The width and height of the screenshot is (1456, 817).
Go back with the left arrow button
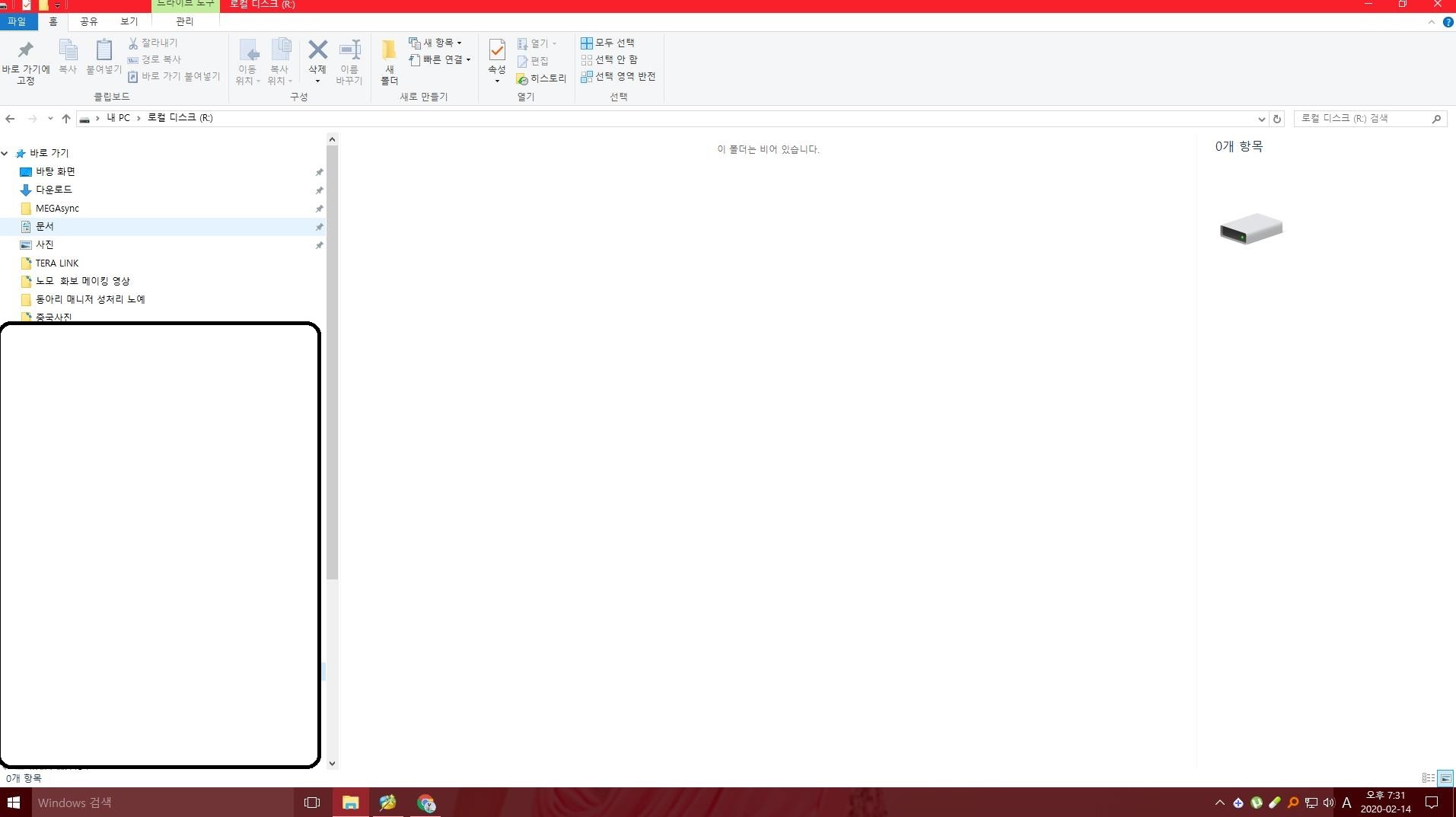coord(10,119)
